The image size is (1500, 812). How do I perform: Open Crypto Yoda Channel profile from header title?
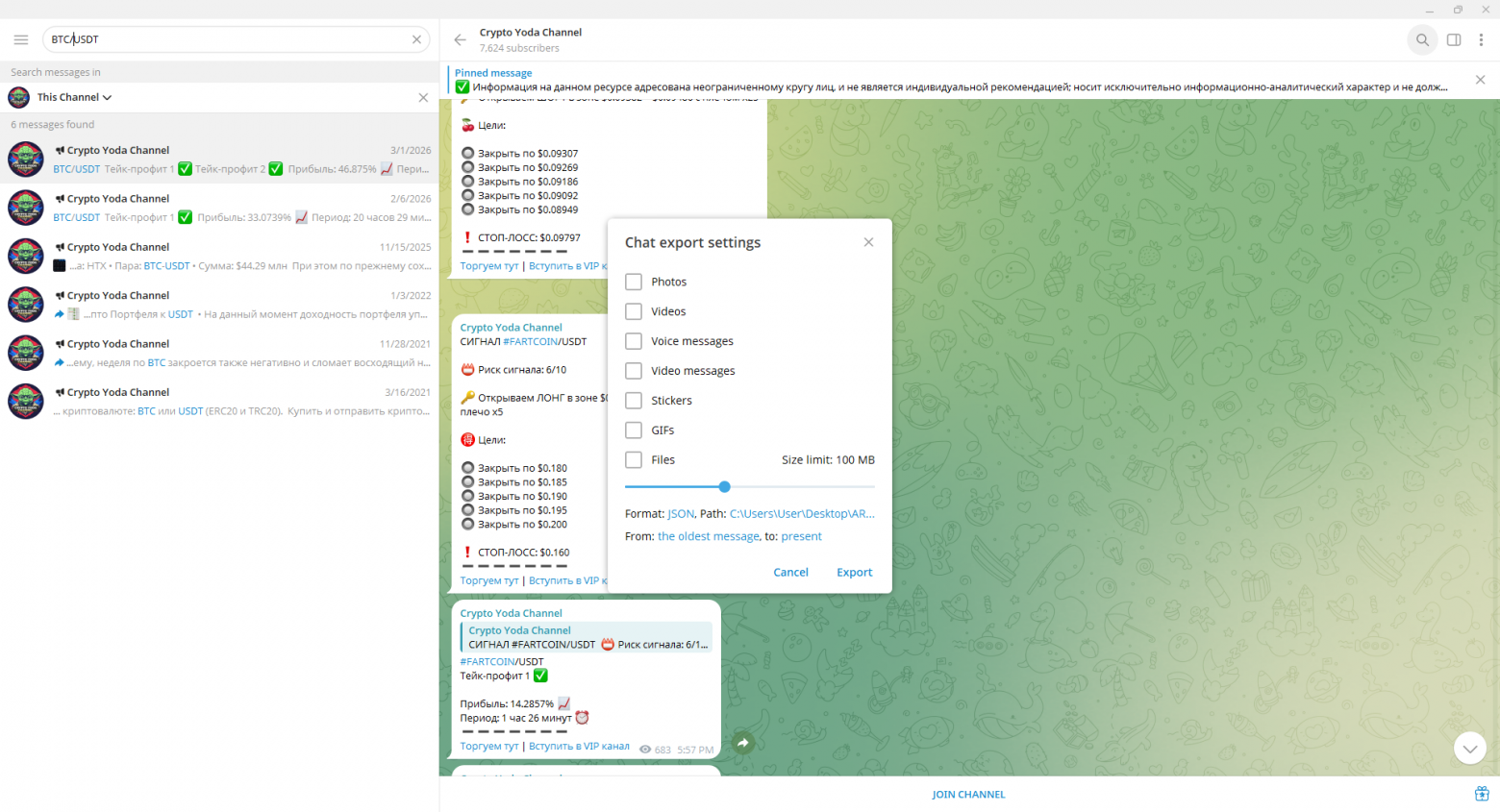(531, 32)
